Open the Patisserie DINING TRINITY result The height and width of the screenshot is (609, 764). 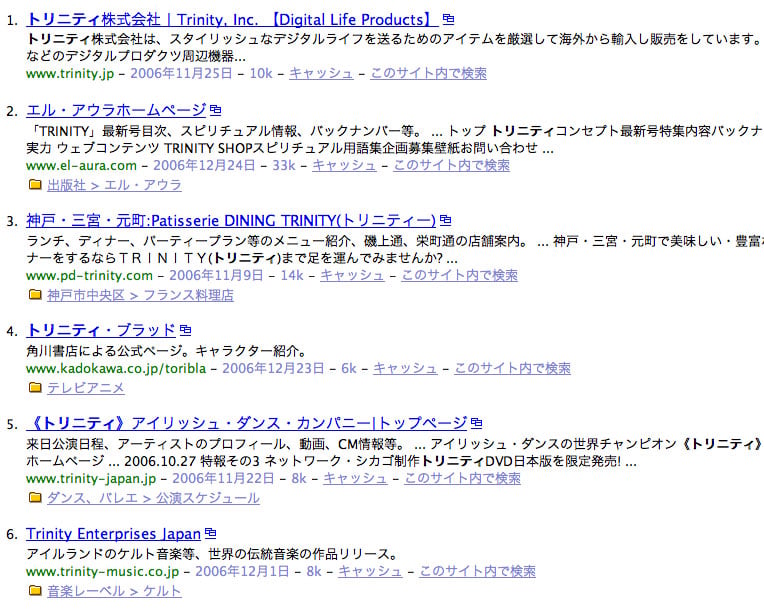[231, 221]
